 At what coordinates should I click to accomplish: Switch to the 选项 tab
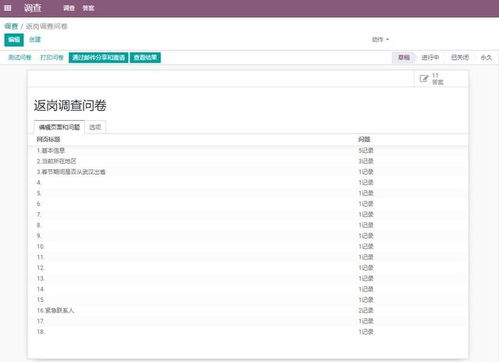tap(95, 127)
